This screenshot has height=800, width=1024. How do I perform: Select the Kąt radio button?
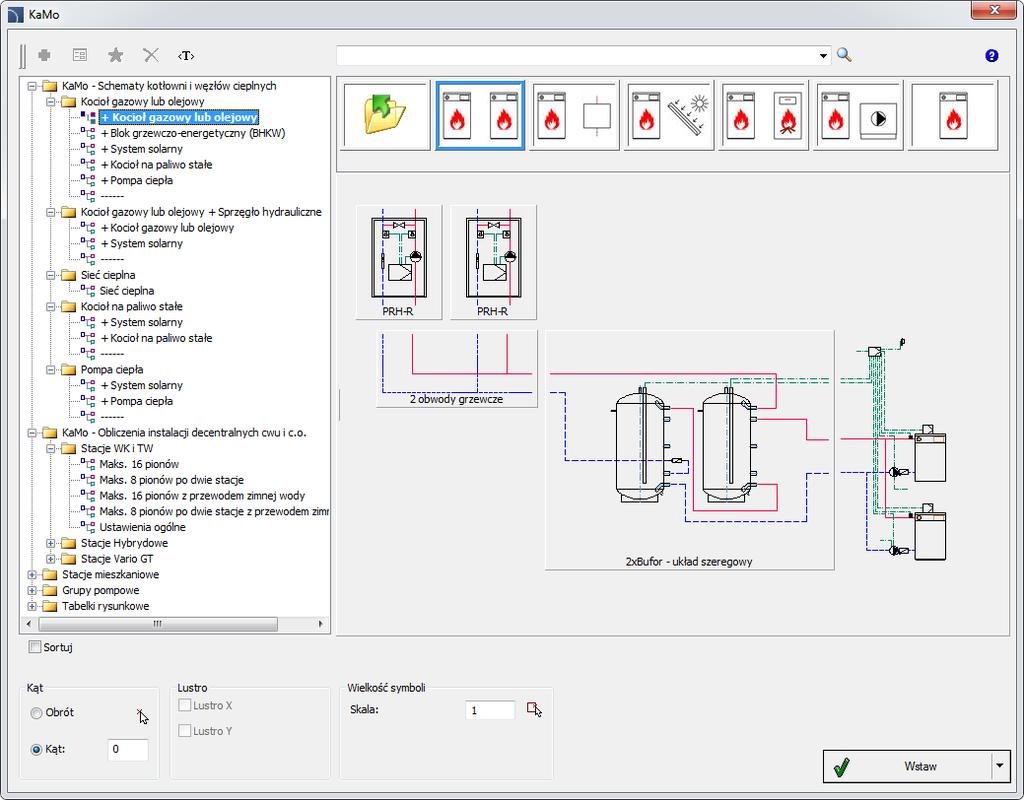(x=37, y=750)
